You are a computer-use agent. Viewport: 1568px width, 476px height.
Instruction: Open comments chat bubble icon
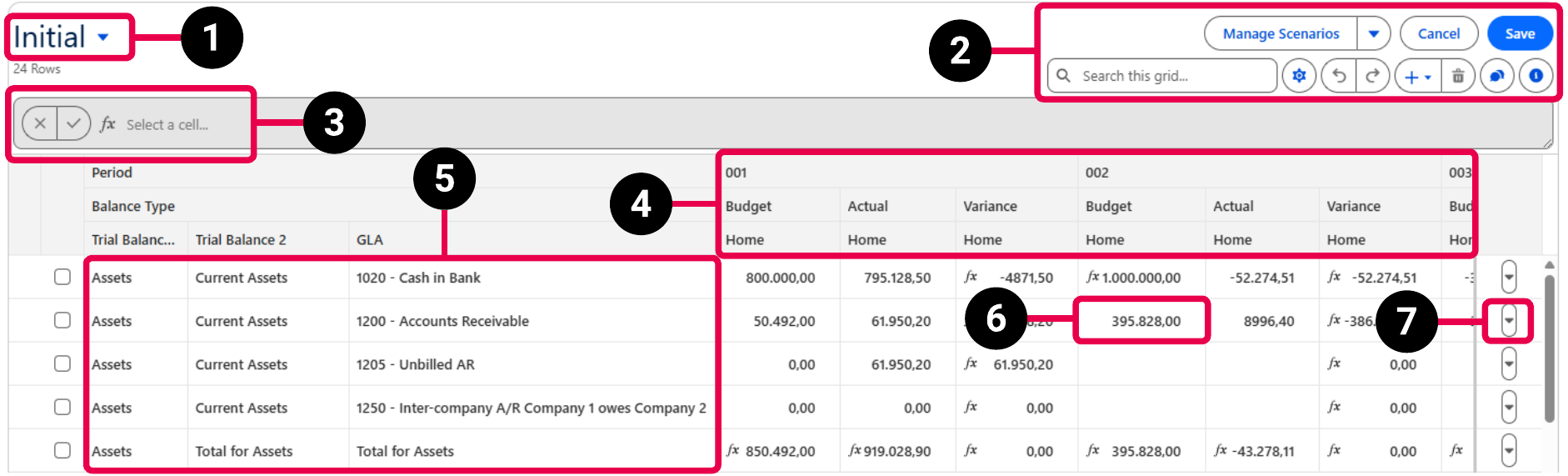(x=1497, y=76)
